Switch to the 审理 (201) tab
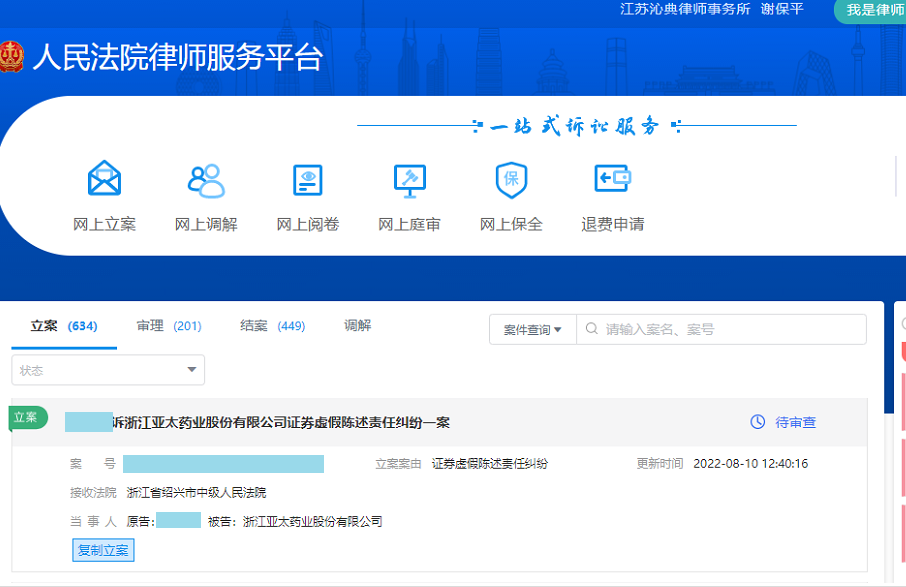This screenshot has width=906, height=587. (x=169, y=326)
